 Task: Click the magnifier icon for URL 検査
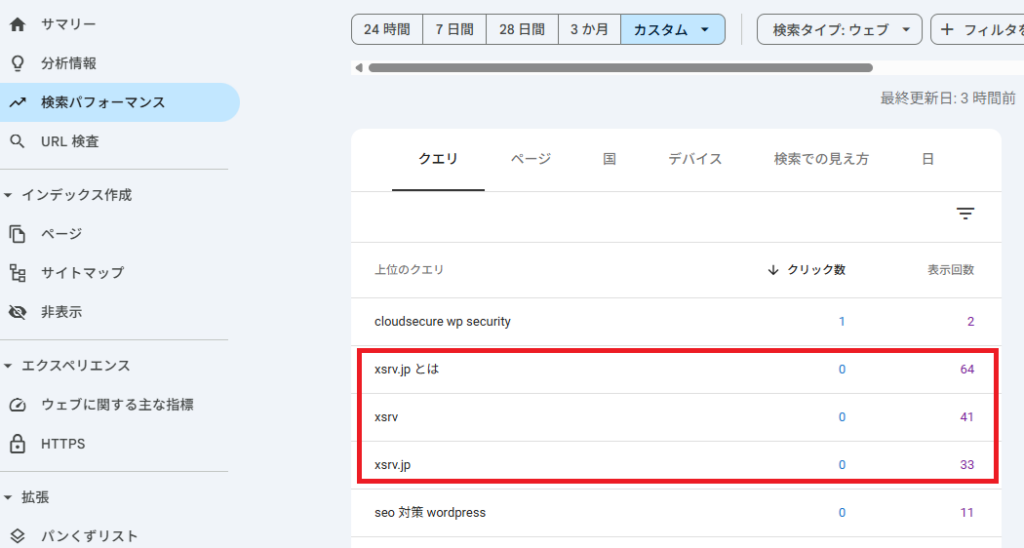[x=17, y=142]
